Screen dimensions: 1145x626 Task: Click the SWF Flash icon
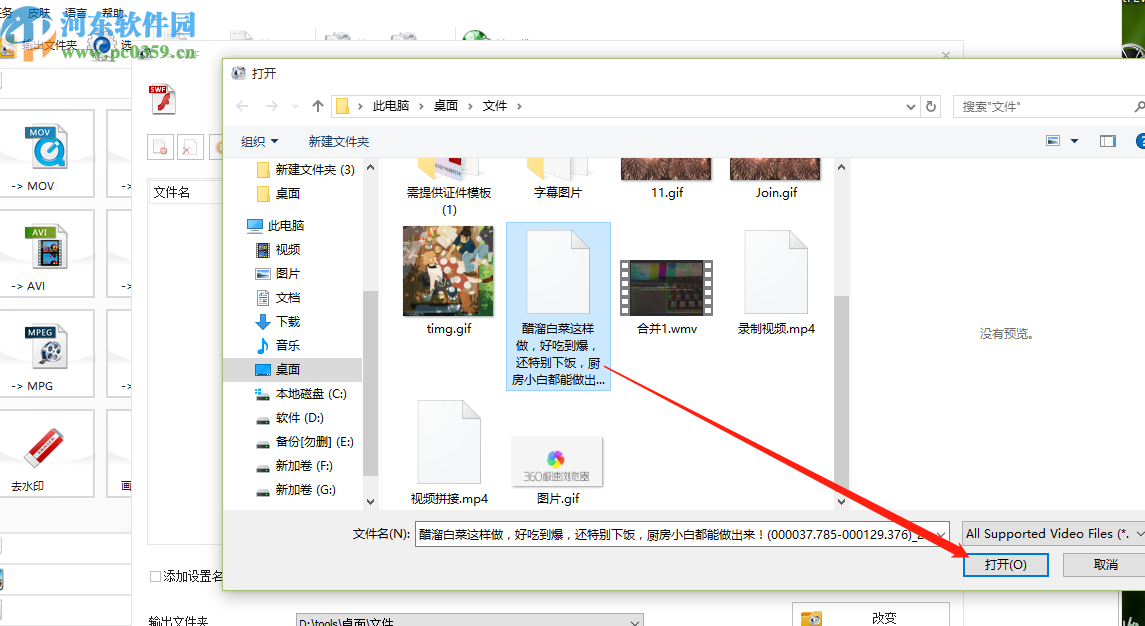tap(163, 100)
